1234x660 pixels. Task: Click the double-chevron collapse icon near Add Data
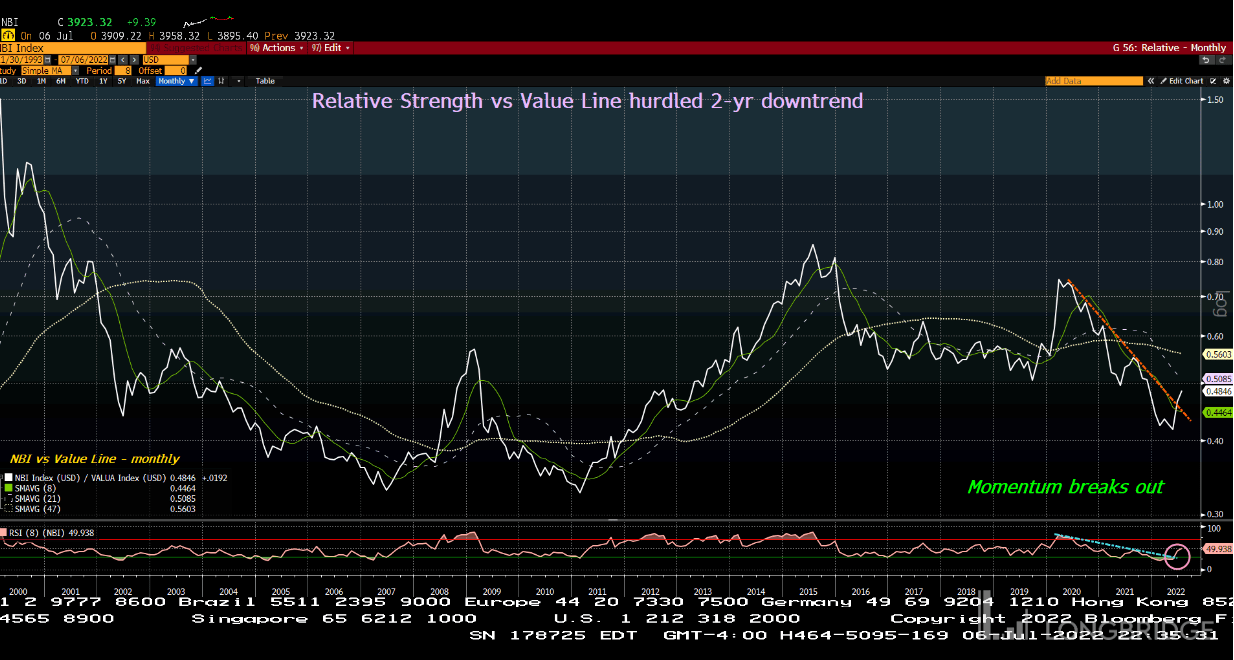1150,81
